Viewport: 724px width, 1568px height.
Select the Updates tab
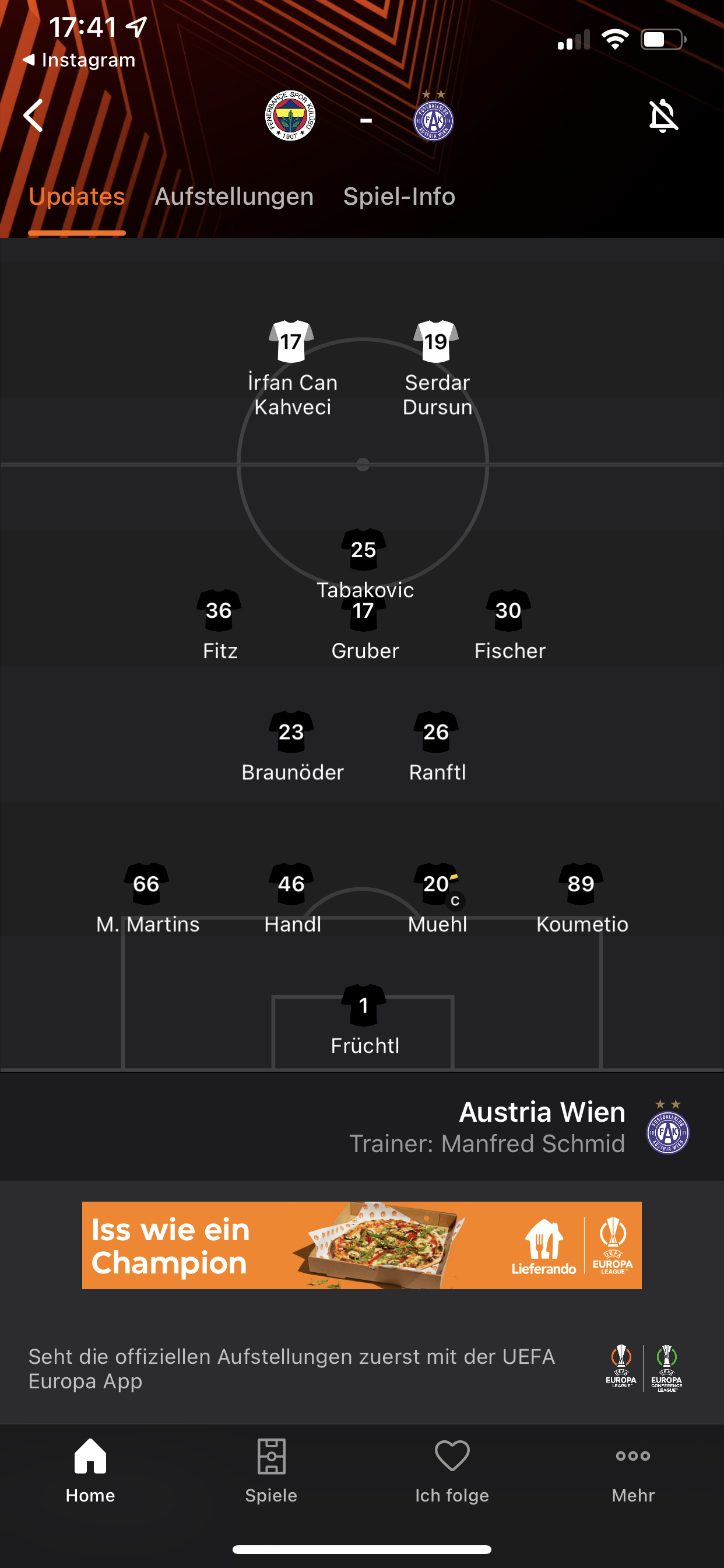(x=77, y=197)
